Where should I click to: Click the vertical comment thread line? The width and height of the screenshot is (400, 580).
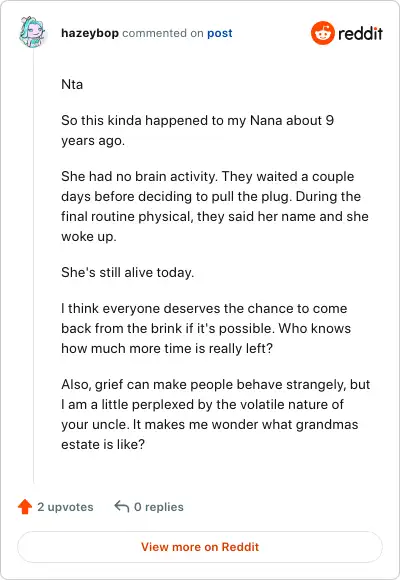[x=33, y=266]
